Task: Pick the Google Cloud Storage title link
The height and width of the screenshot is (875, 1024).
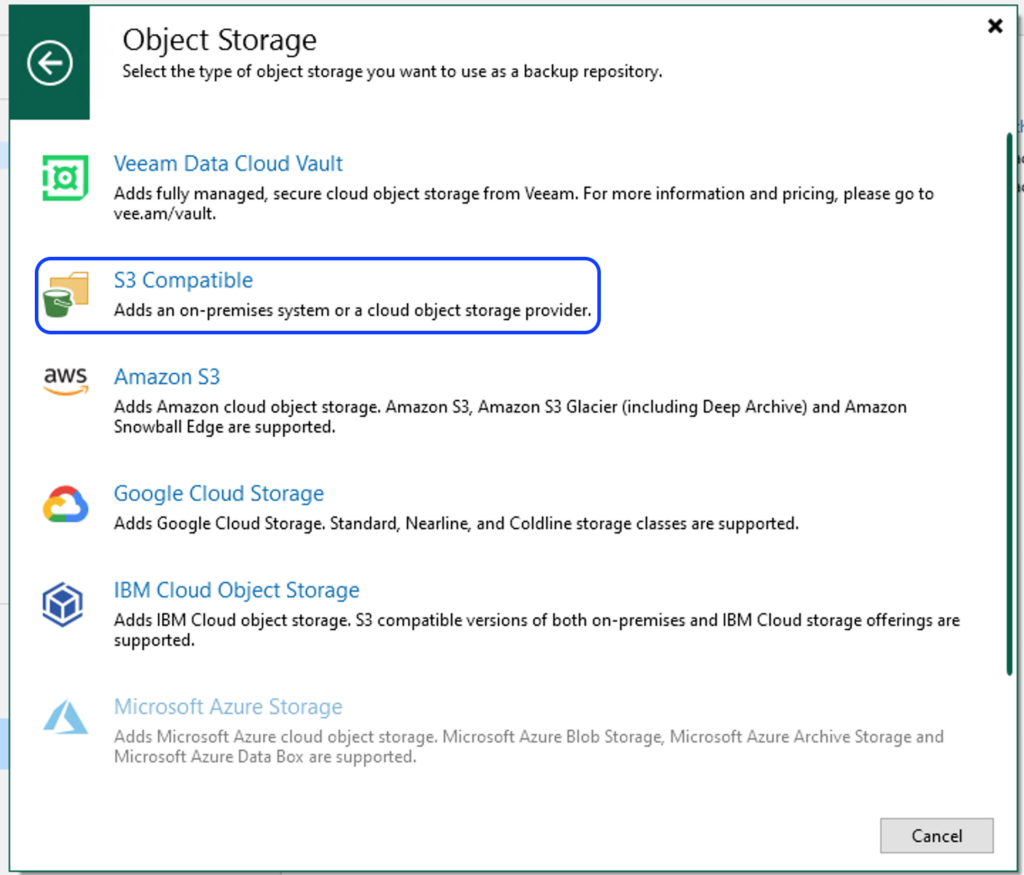Action: point(219,494)
